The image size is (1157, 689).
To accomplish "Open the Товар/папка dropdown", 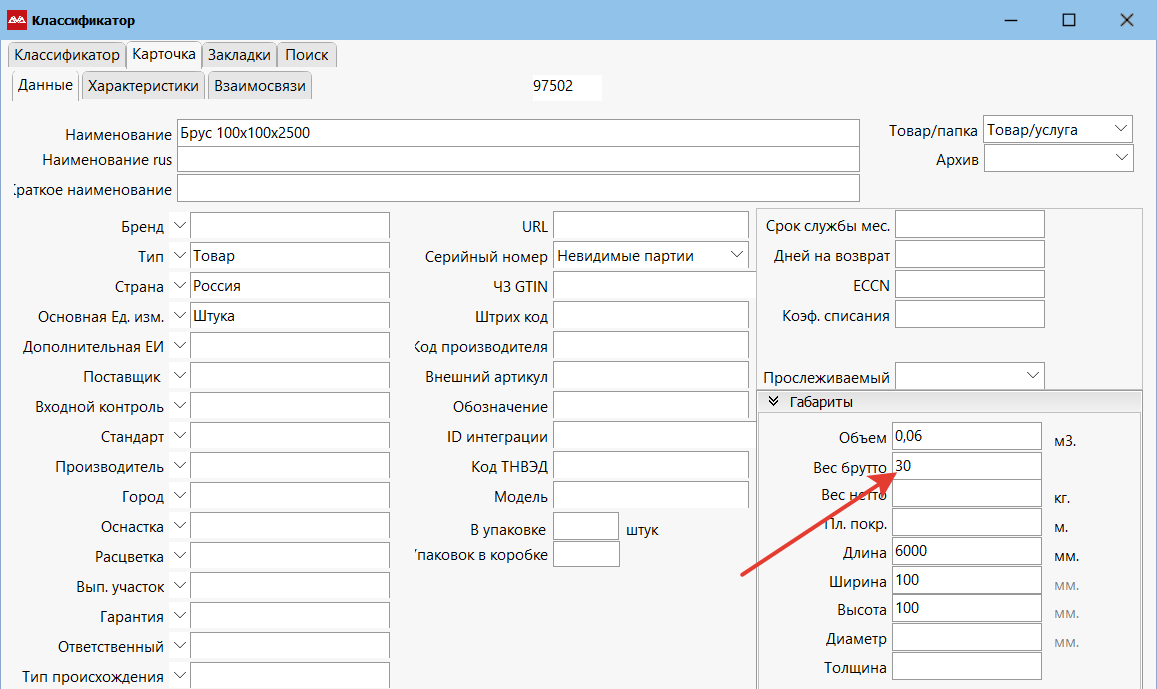I will point(1058,130).
